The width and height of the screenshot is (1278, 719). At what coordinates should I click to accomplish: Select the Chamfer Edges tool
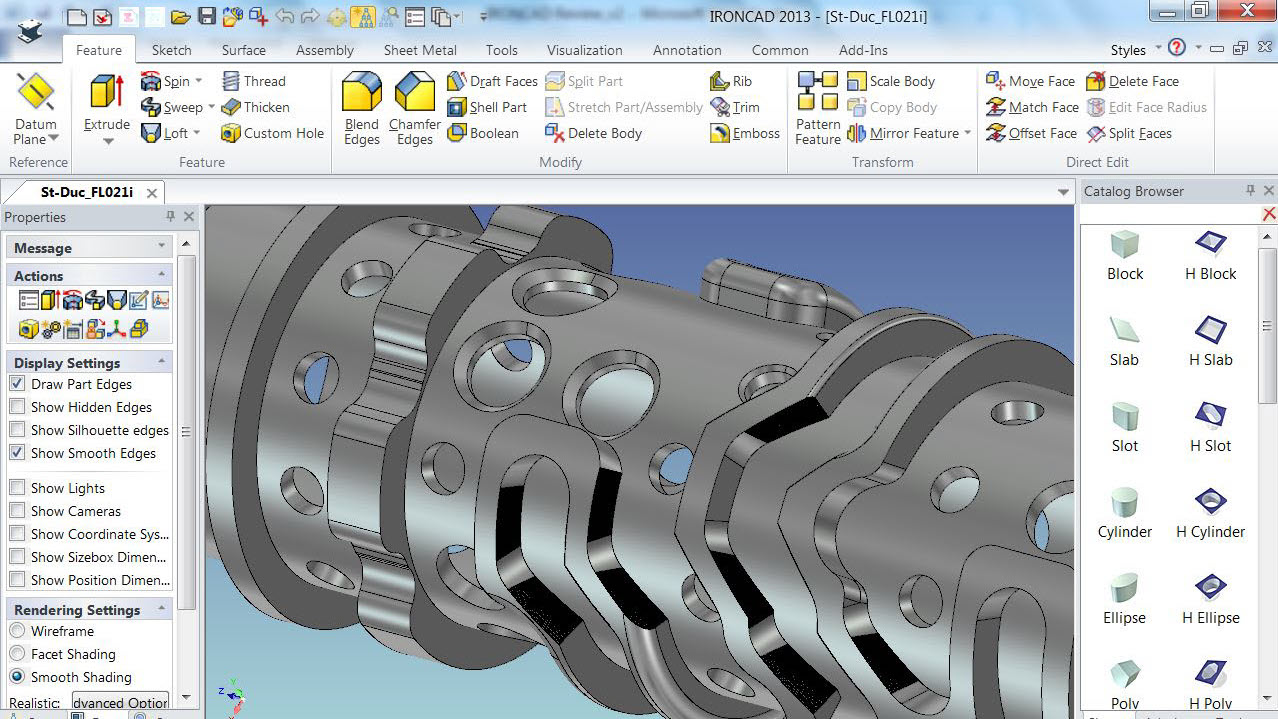click(414, 107)
